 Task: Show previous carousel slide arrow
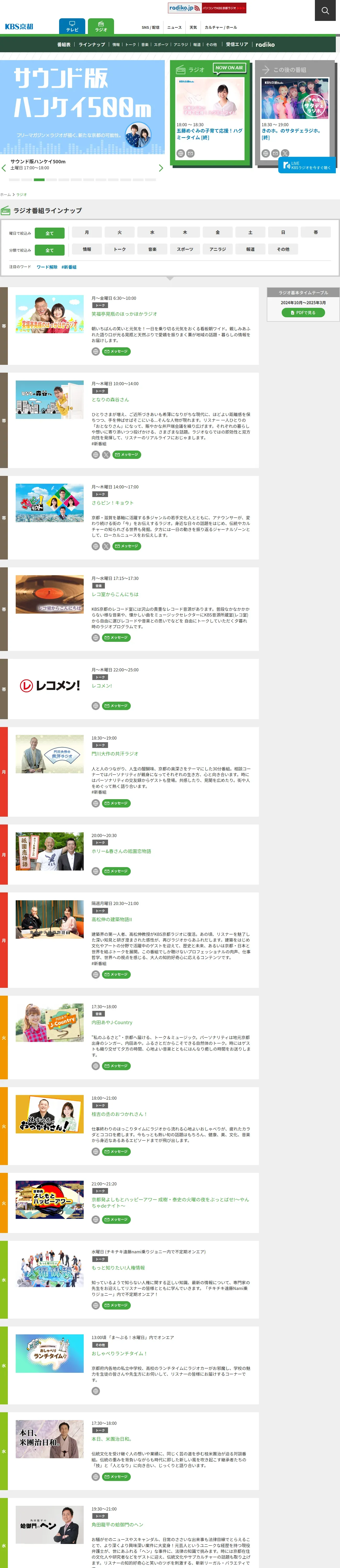click(x=4, y=168)
